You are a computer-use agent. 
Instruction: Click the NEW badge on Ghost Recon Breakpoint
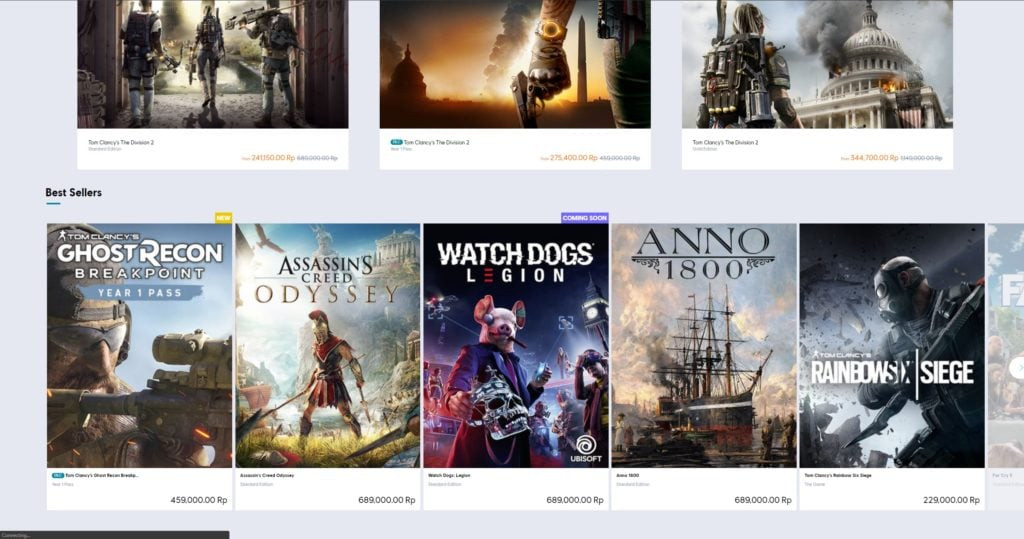[223, 217]
